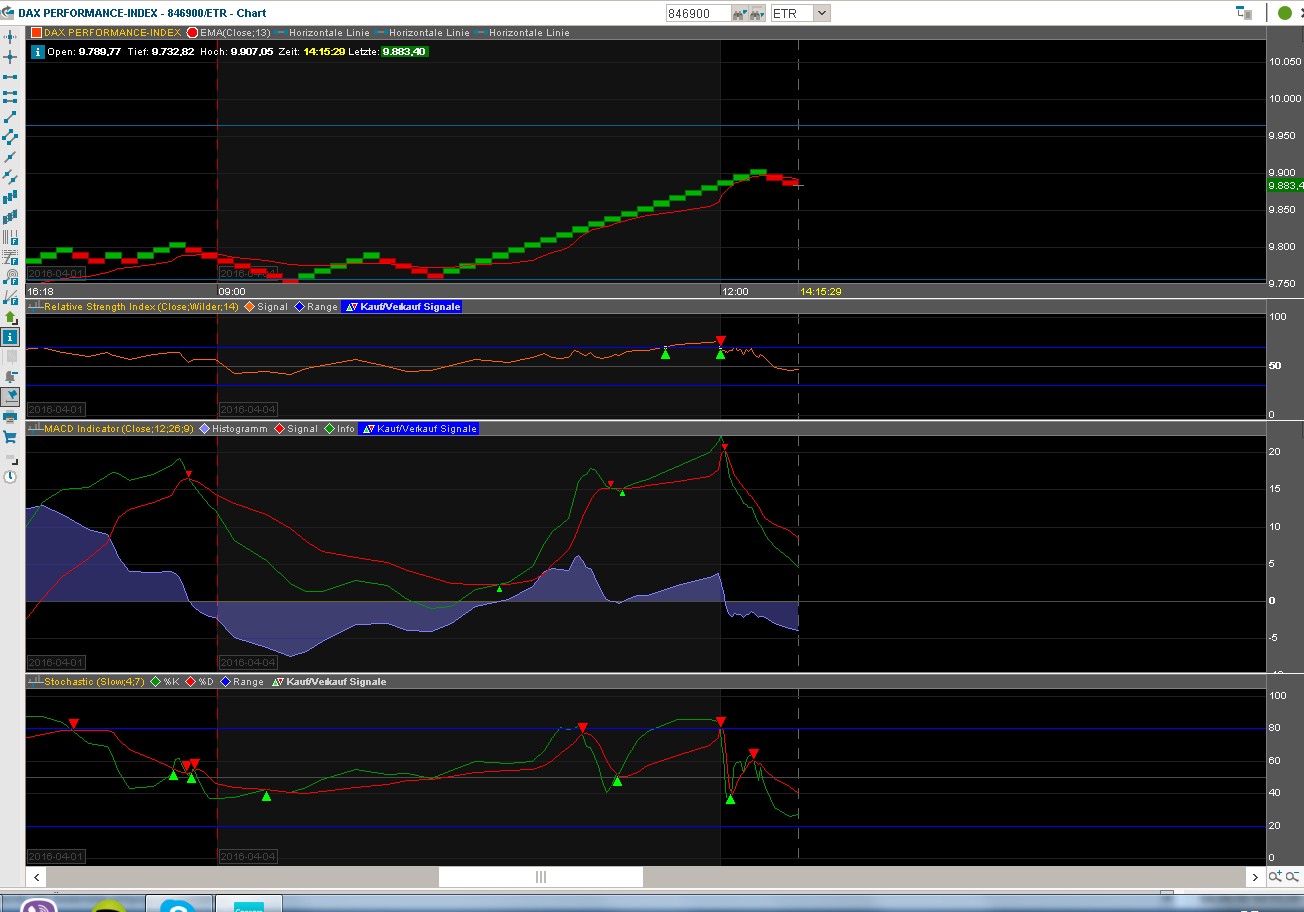Click the red DAX PERFORMANCE-INDEX color square
The image size is (1304, 912).
click(36, 33)
